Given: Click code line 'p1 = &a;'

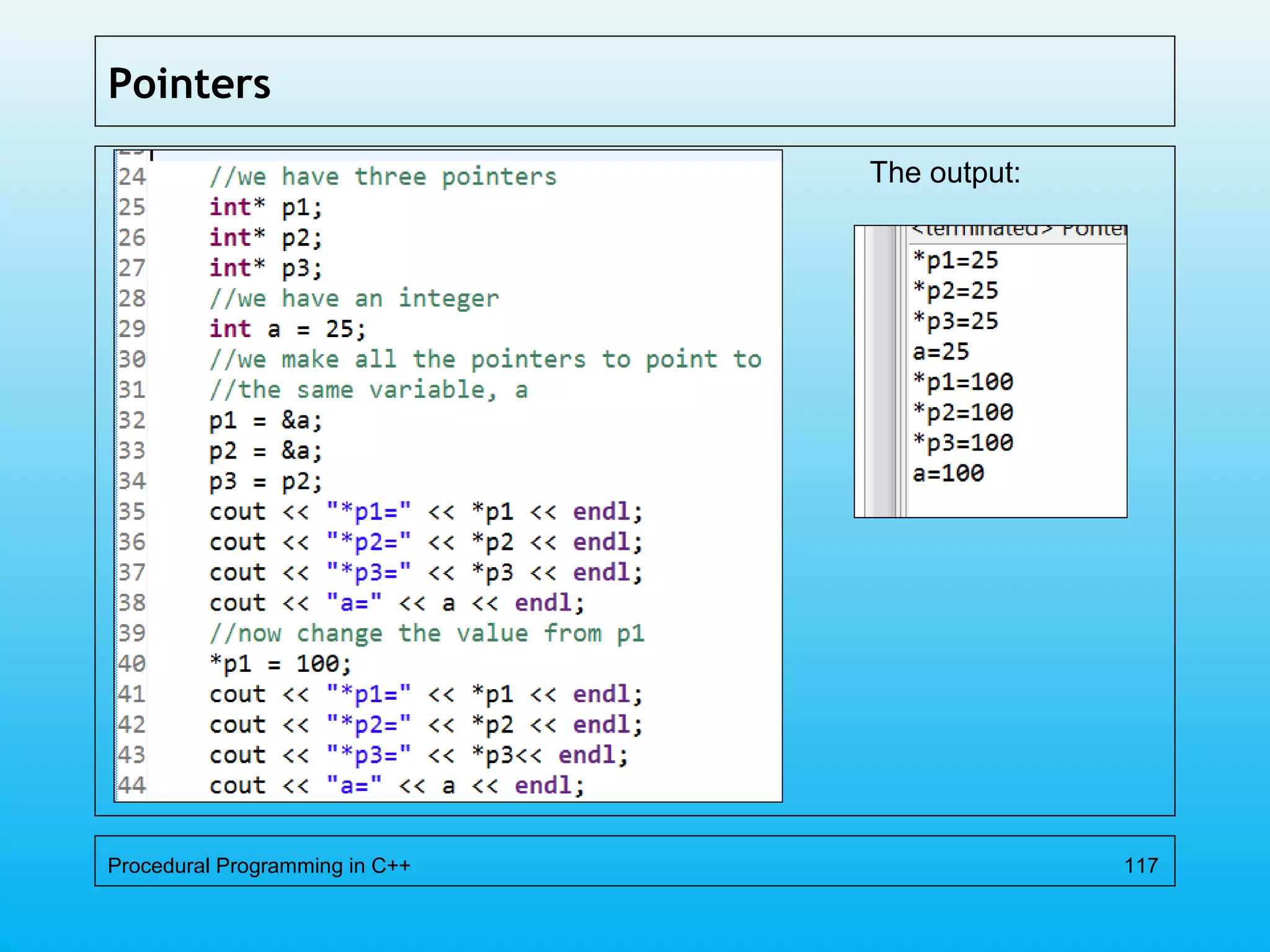Looking at the screenshot, I should click(265, 420).
